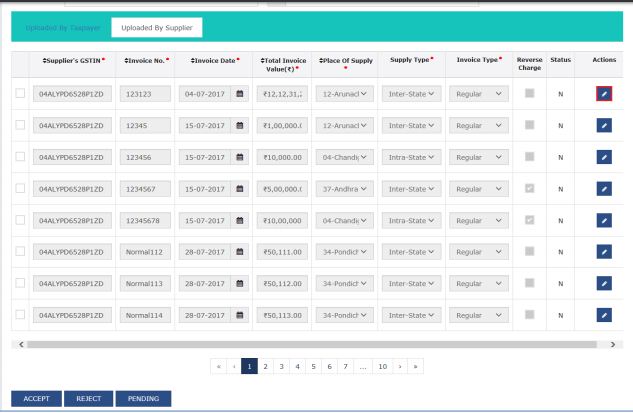Screen dimensions: 633x413
Task: Tick the row checkbox for invoice 123456
Action: tap(20, 157)
